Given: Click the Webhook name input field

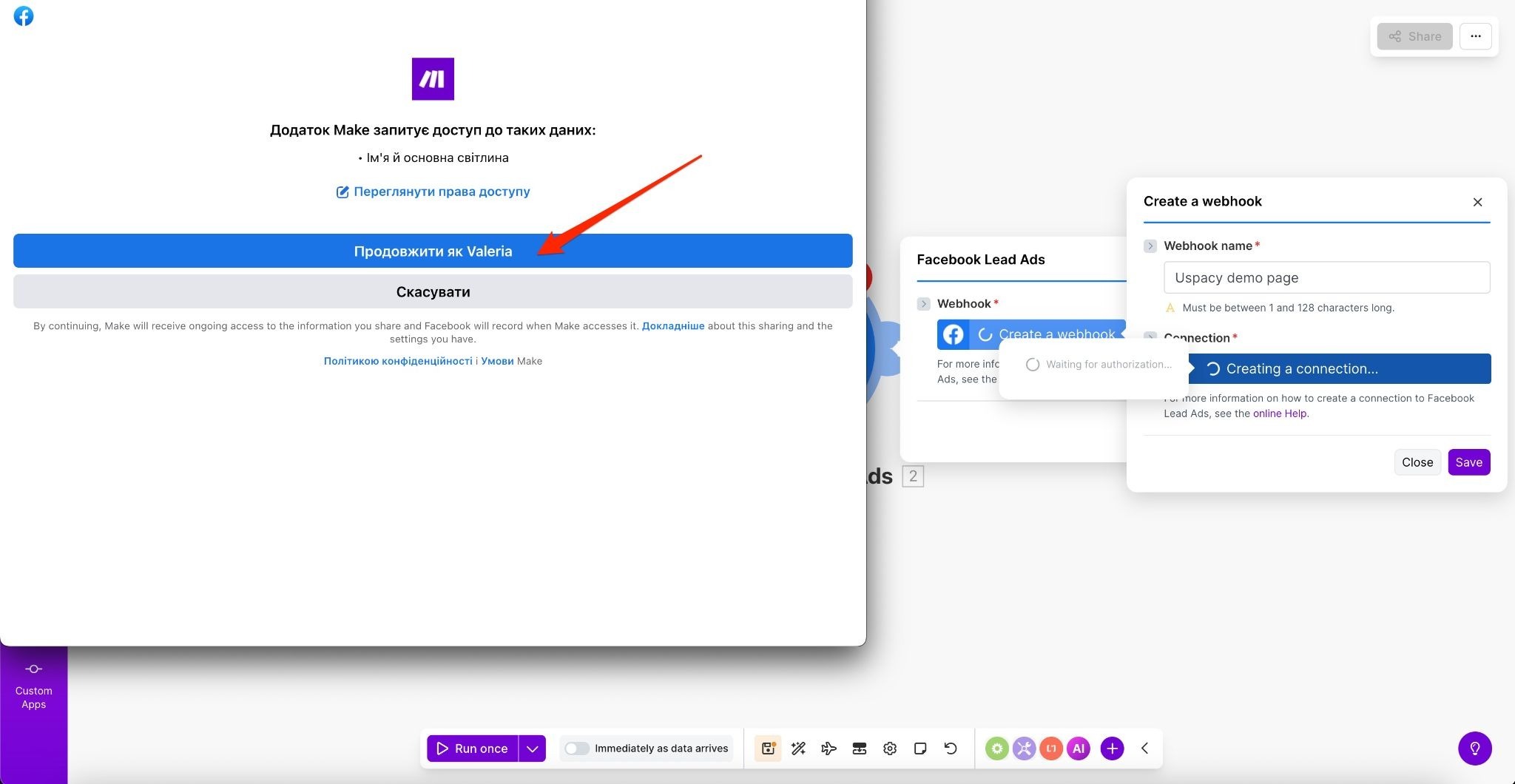Looking at the screenshot, I should coord(1326,278).
